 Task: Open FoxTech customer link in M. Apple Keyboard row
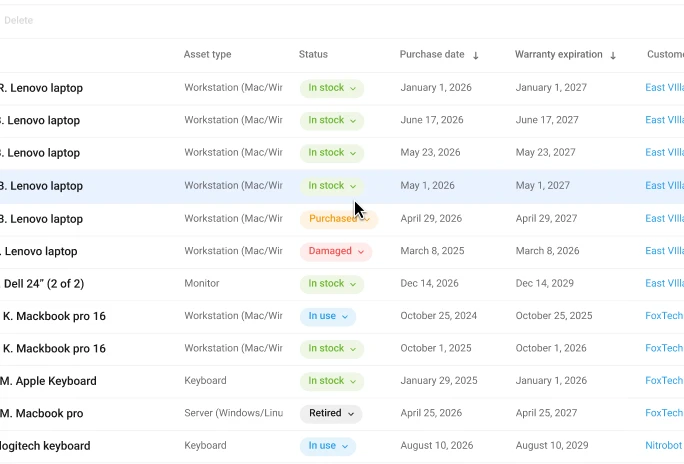(664, 381)
